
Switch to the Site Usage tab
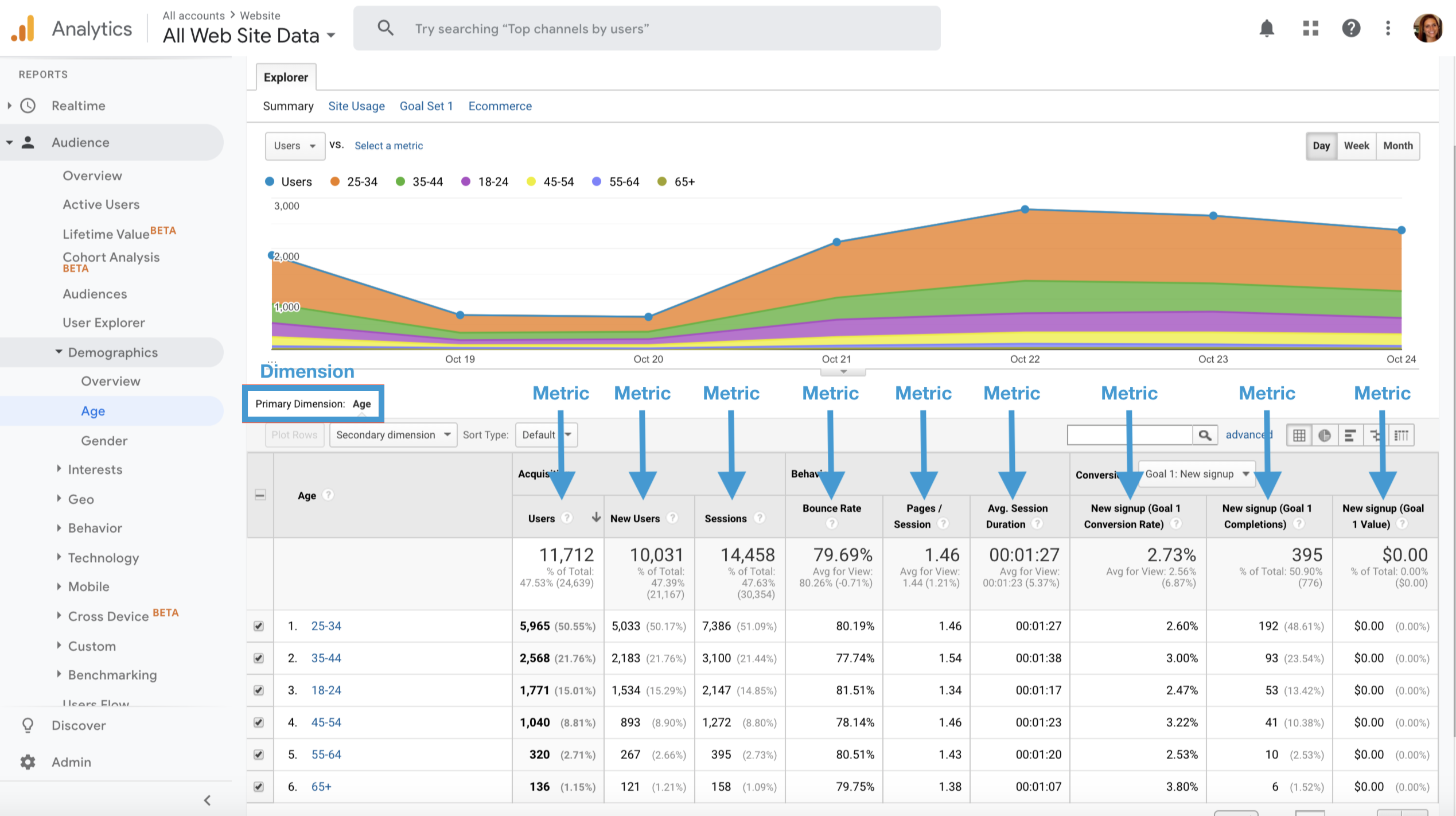[x=356, y=106]
